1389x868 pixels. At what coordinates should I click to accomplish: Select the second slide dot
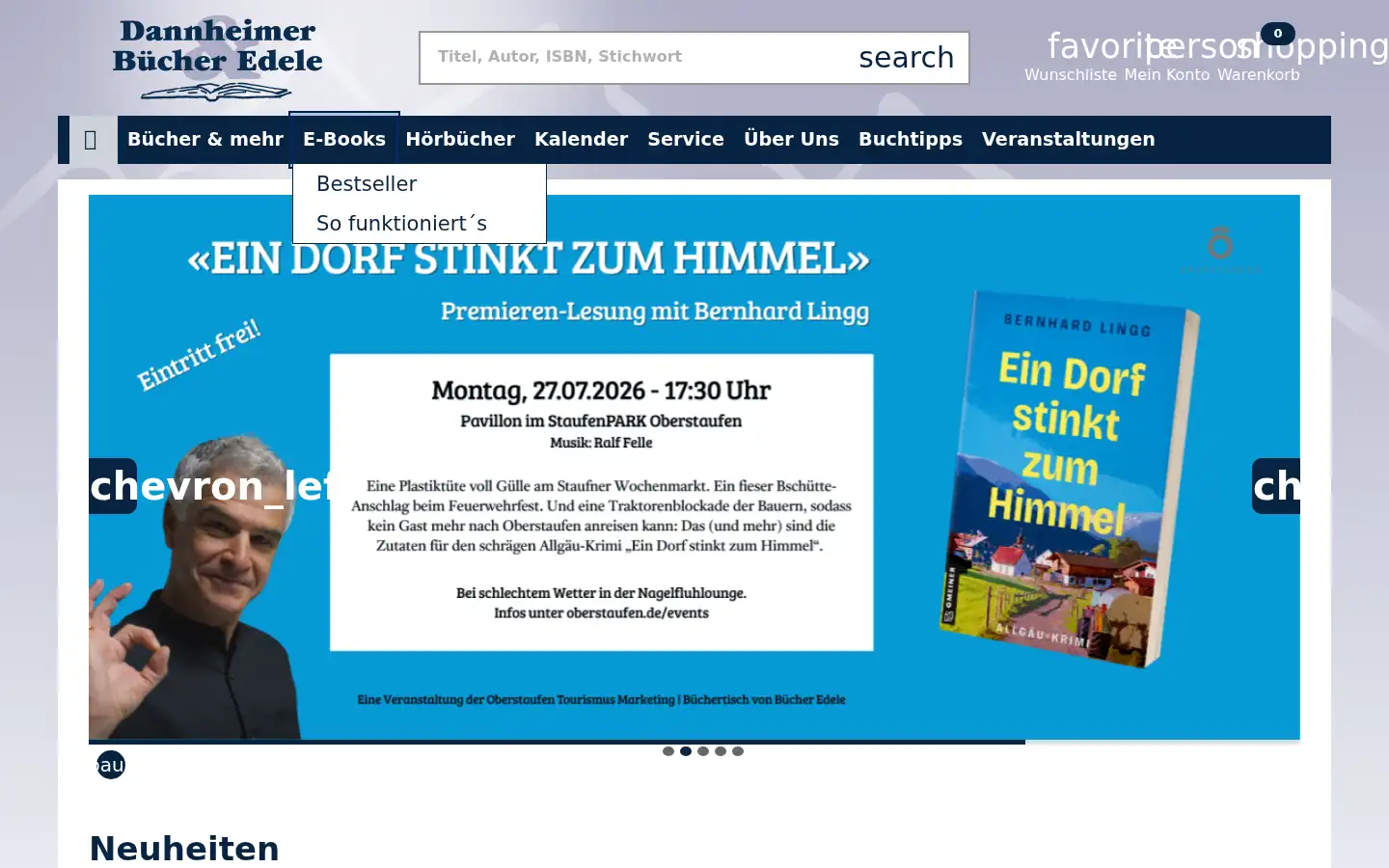[x=686, y=751]
